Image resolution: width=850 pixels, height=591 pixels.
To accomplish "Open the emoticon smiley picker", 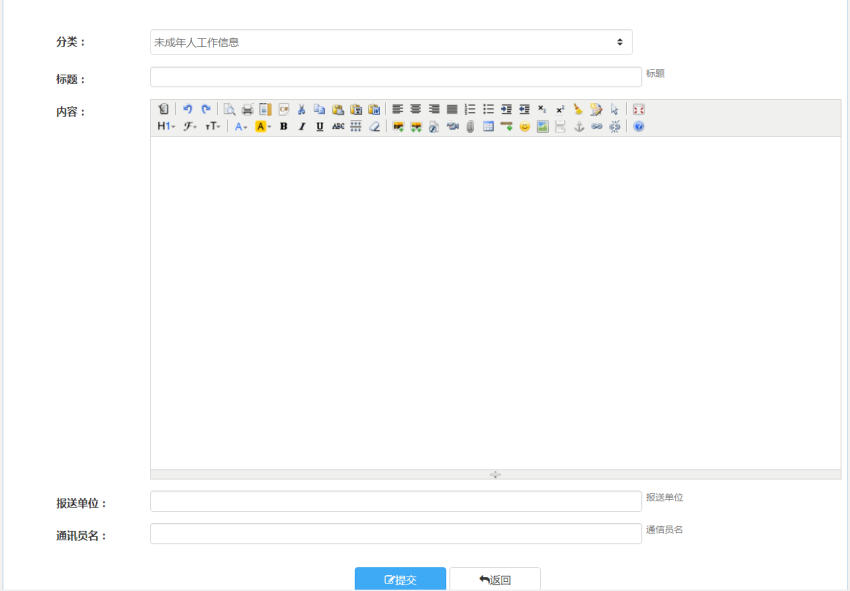I will pos(524,126).
